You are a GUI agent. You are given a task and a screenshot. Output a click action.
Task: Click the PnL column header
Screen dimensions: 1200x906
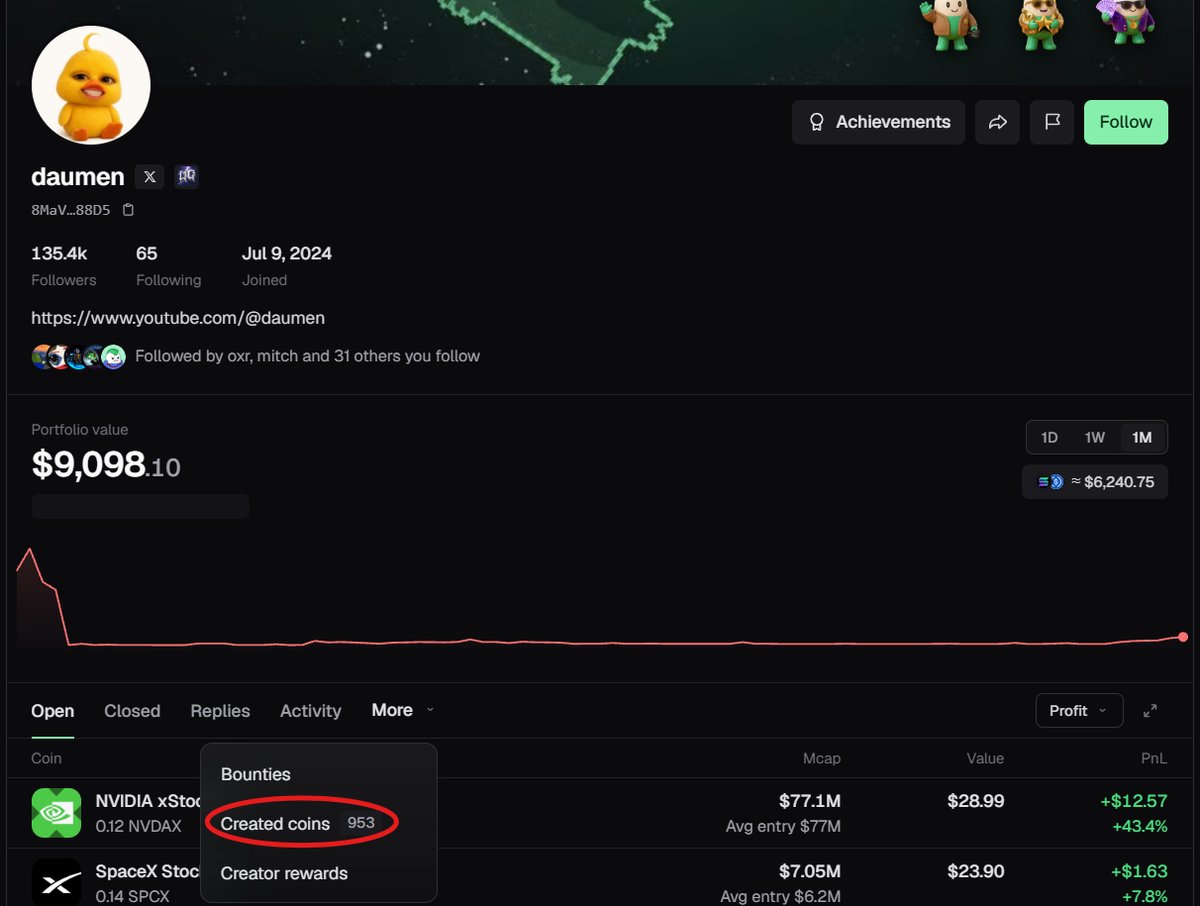pyautogui.click(x=1154, y=758)
